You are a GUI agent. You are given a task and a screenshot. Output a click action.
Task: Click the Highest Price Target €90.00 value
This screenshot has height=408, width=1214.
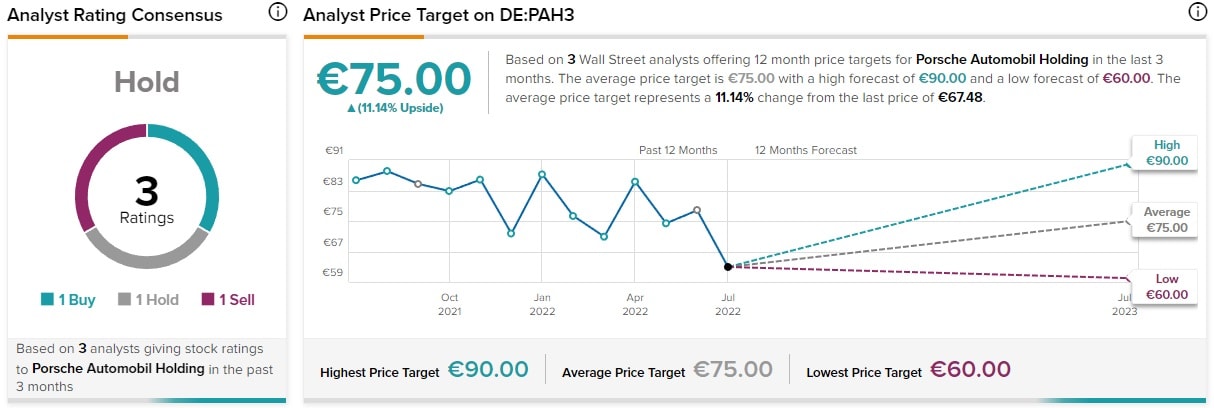(x=487, y=370)
